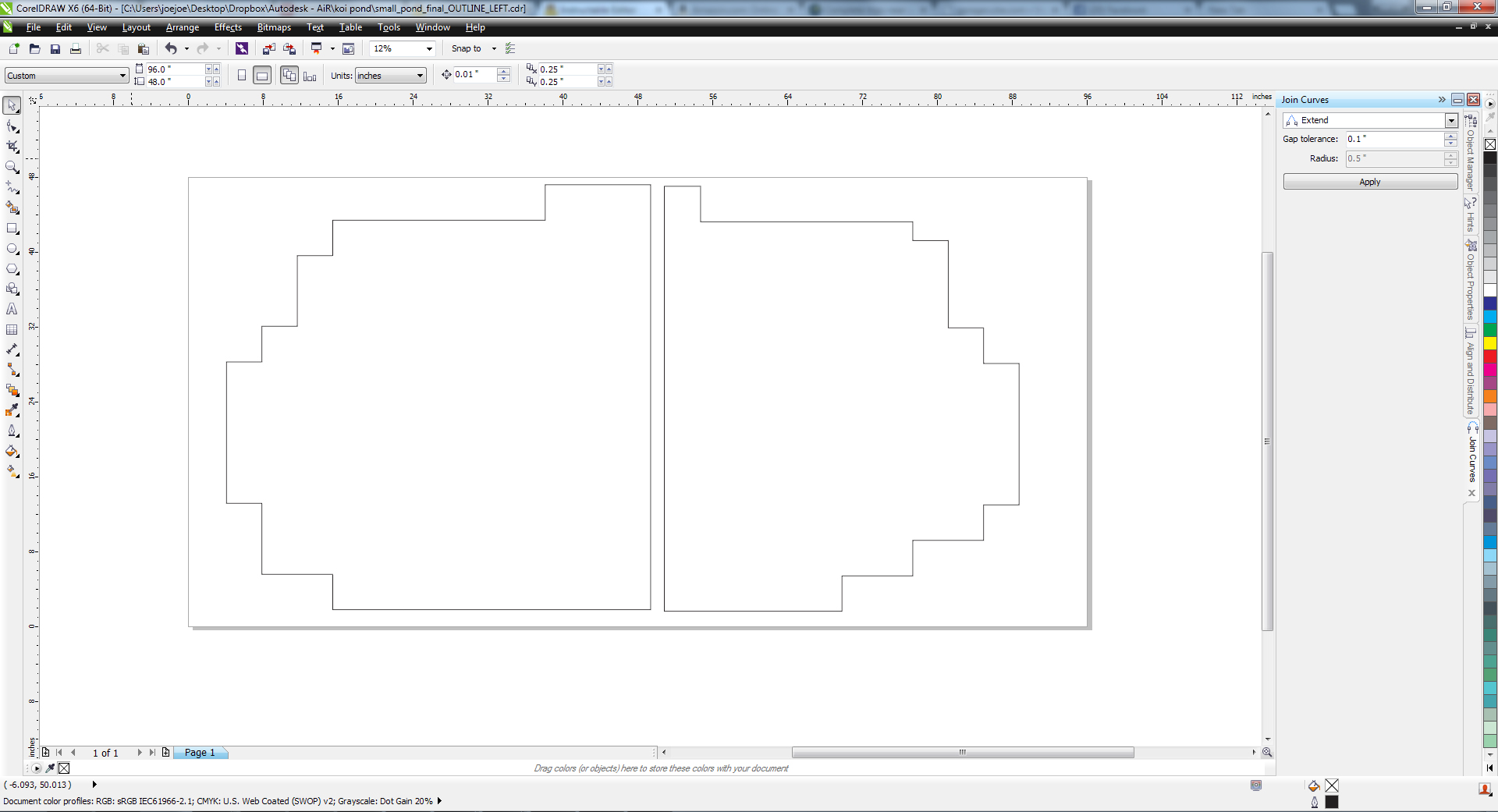The image size is (1498, 812).
Task: Select the Outline Pen tool
Action: tap(12, 431)
